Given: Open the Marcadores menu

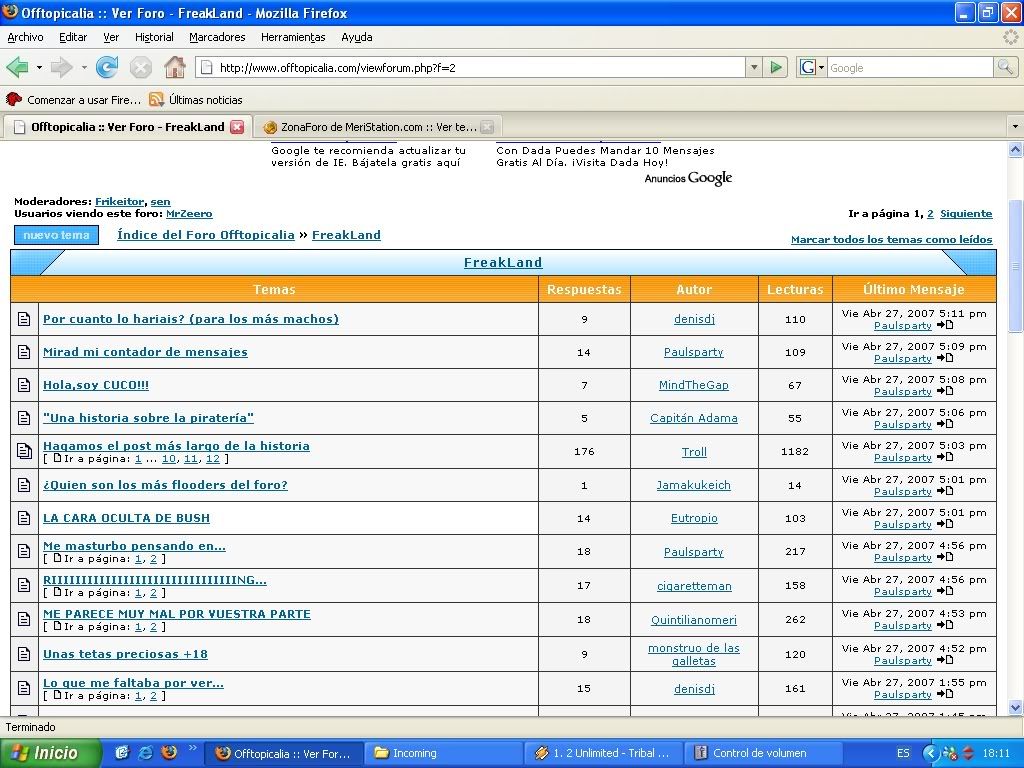Looking at the screenshot, I should (217, 37).
